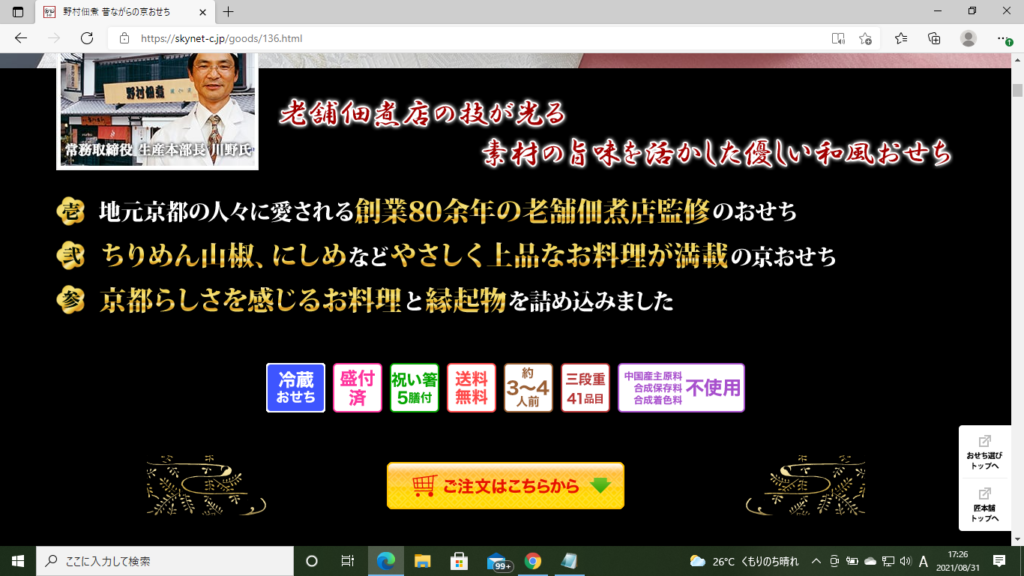Open Microsoft Store from taskbar
Viewport: 1024px width, 576px height.
pos(459,561)
